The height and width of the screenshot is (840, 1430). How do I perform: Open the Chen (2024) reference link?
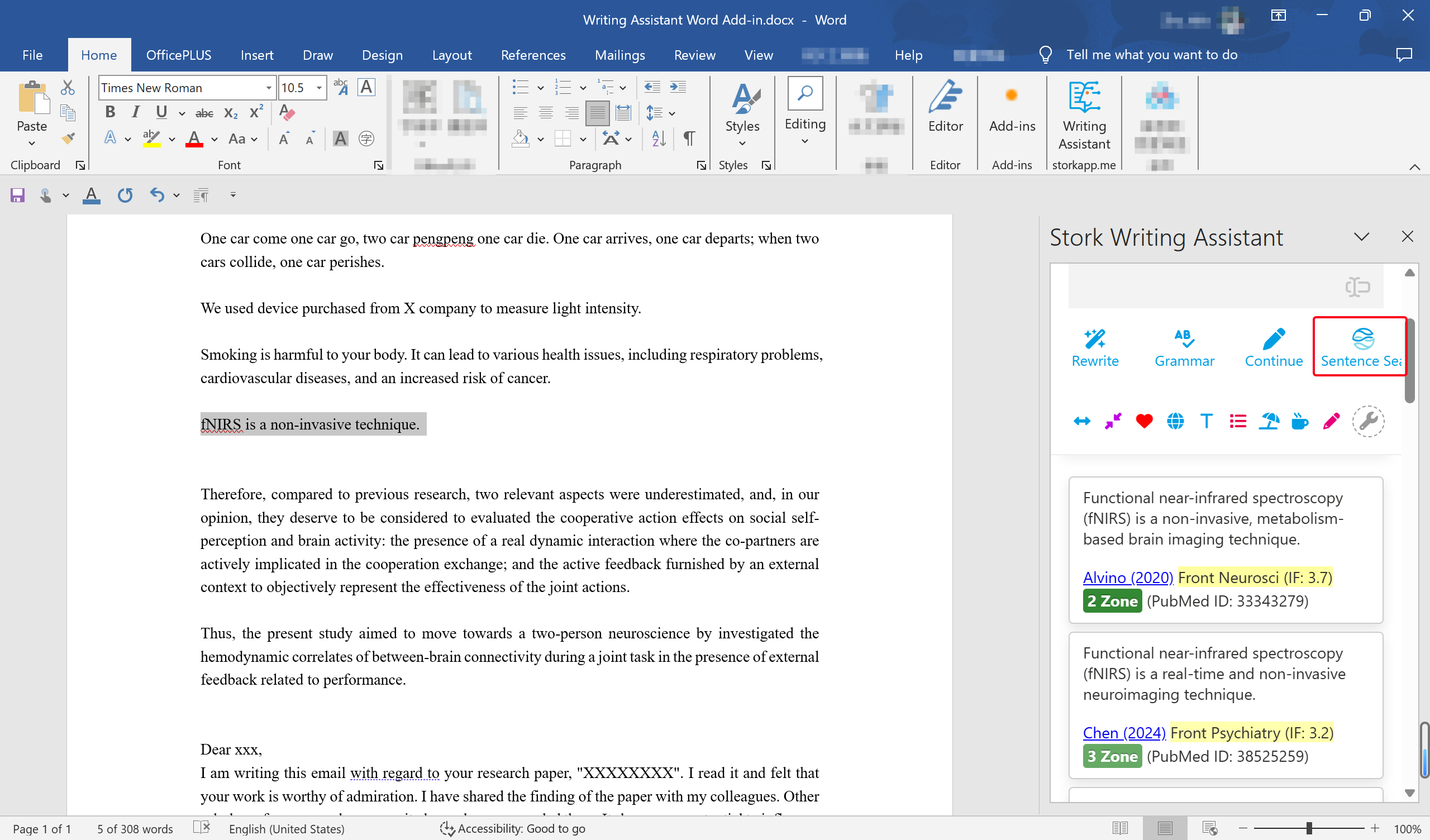(1123, 733)
